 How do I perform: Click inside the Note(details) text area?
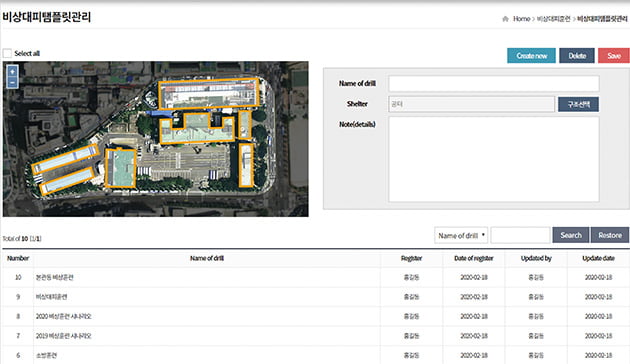[494, 159]
